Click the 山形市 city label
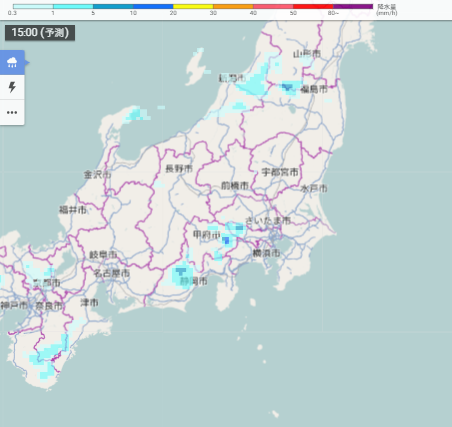The width and height of the screenshot is (452, 427). click(307, 54)
